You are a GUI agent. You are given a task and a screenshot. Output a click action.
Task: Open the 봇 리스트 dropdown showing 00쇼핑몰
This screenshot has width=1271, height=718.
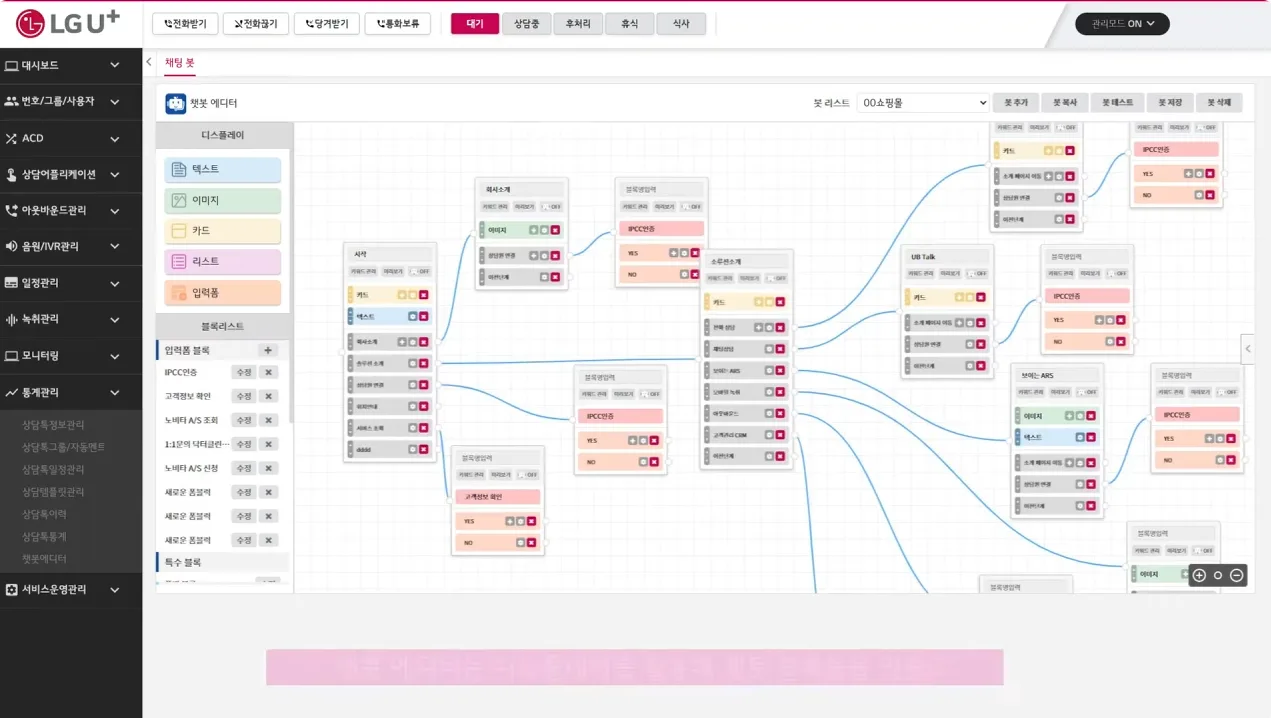click(923, 103)
